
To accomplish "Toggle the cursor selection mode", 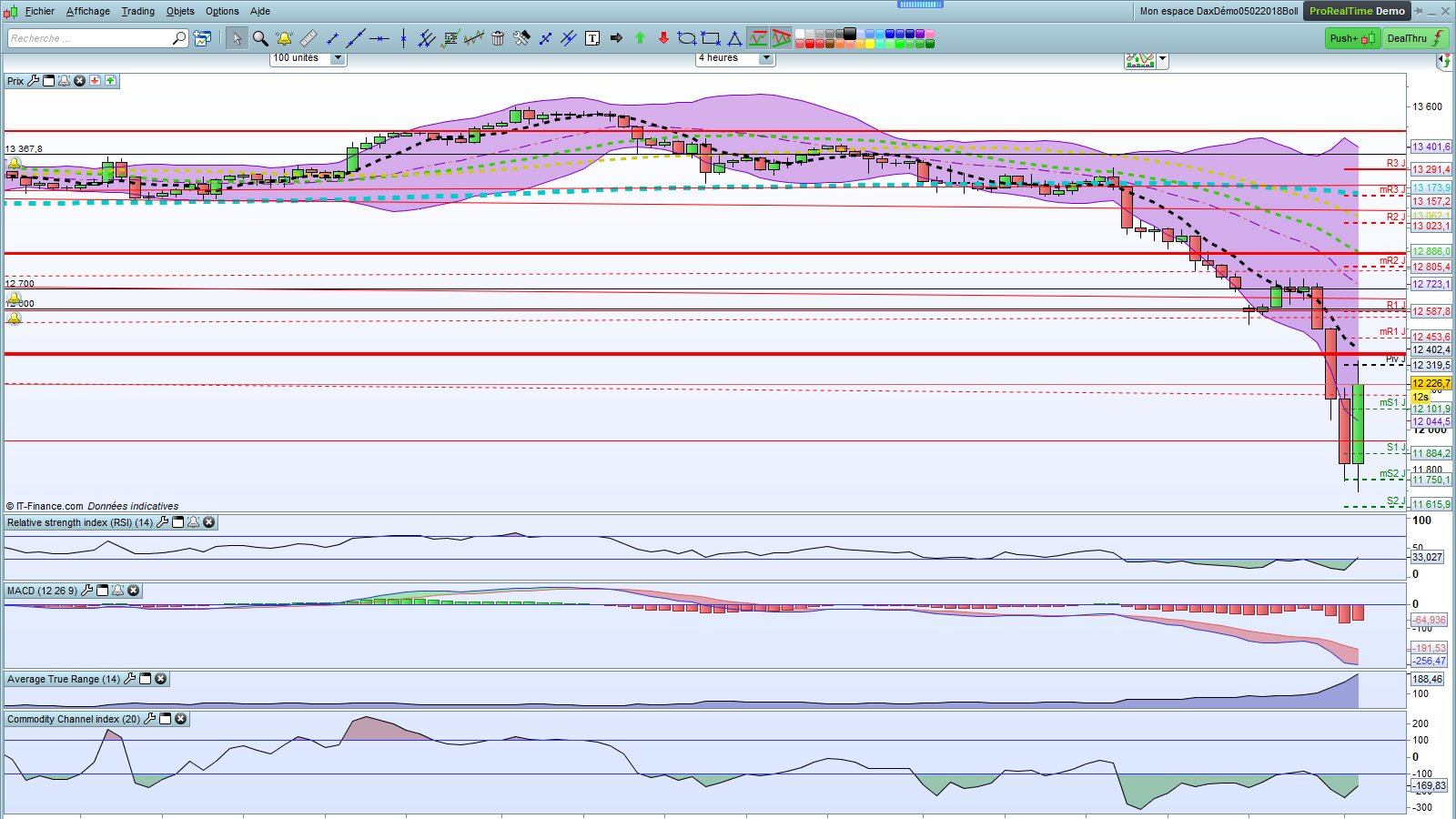I will [x=237, y=38].
